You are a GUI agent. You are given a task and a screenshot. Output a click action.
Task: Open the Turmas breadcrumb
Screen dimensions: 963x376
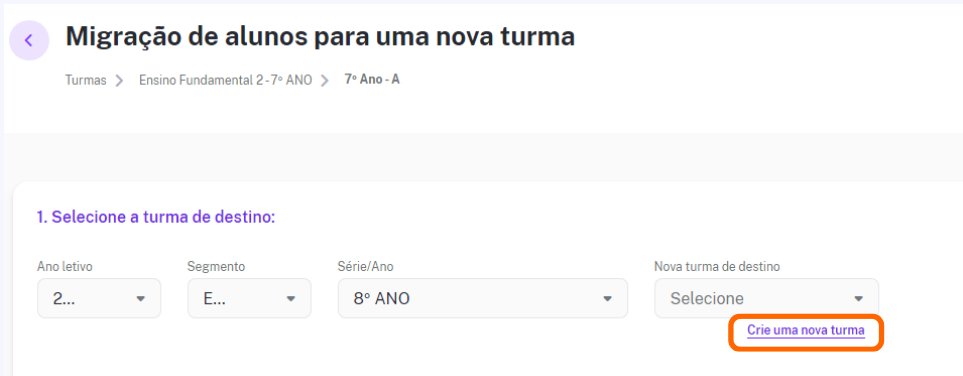[x=86, y=80]
